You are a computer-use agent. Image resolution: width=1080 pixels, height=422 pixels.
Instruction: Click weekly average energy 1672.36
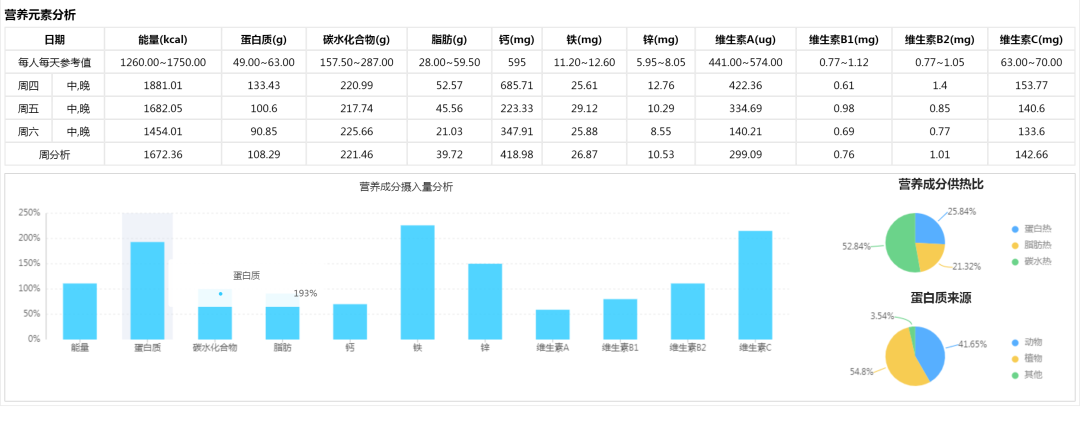pos(163,155)
